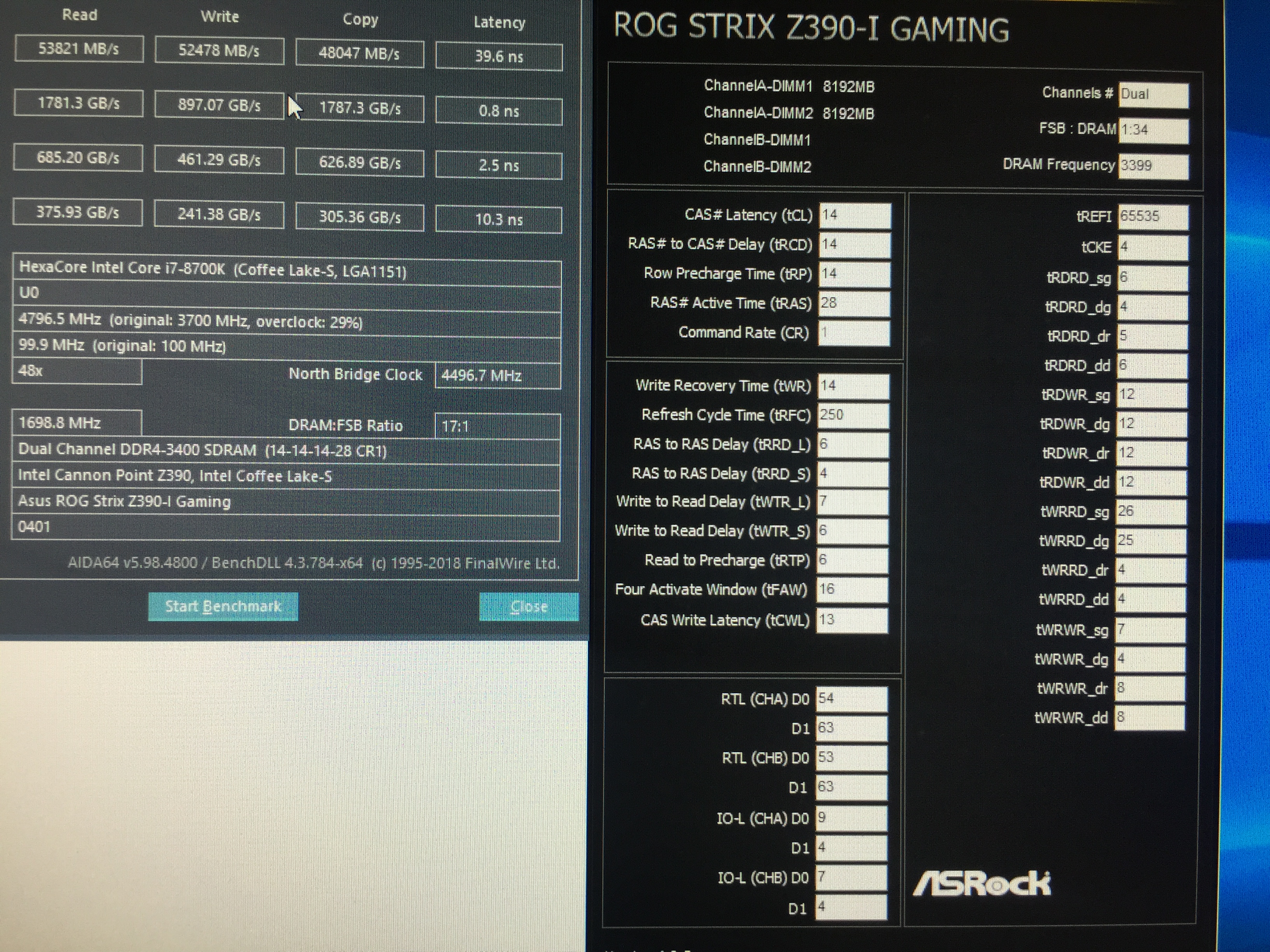Click the tREFI value field showing 65535
Screen dimensions: 1270x952
(1152, 217)
